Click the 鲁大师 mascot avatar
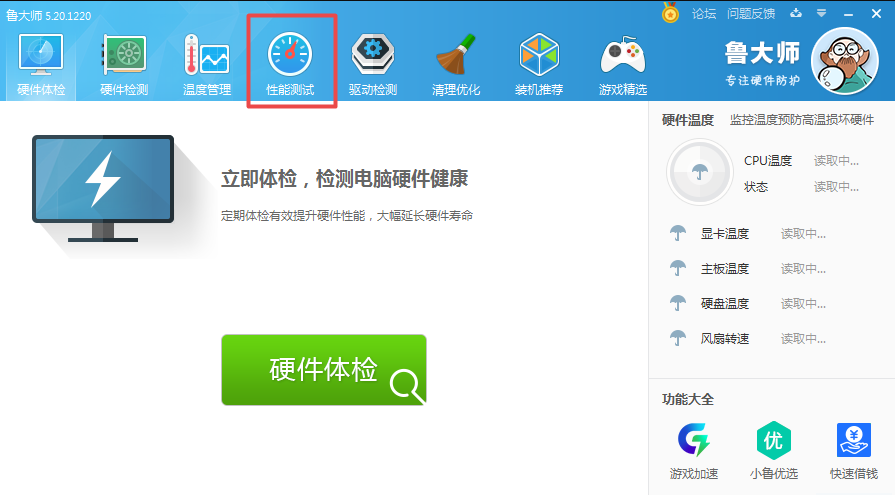The width and height of the screenshot is (895, 495). click(845, 61)
